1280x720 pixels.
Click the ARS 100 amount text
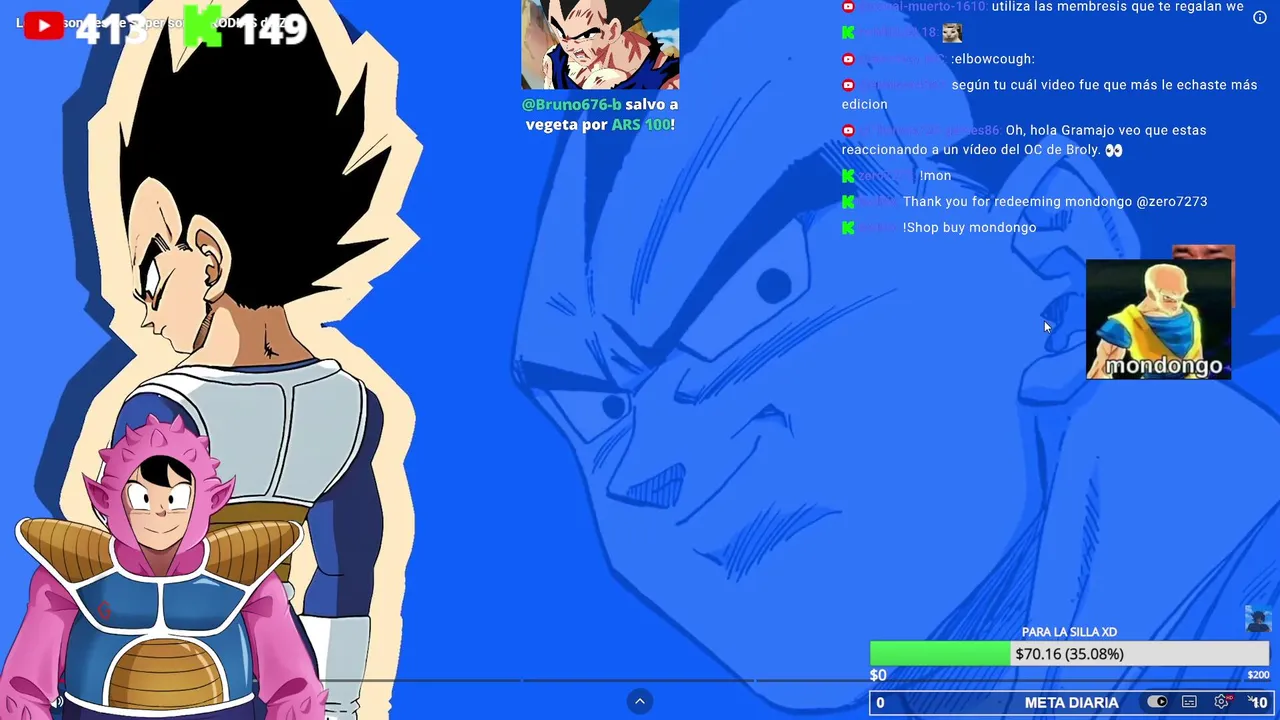[x=641, y=125]
